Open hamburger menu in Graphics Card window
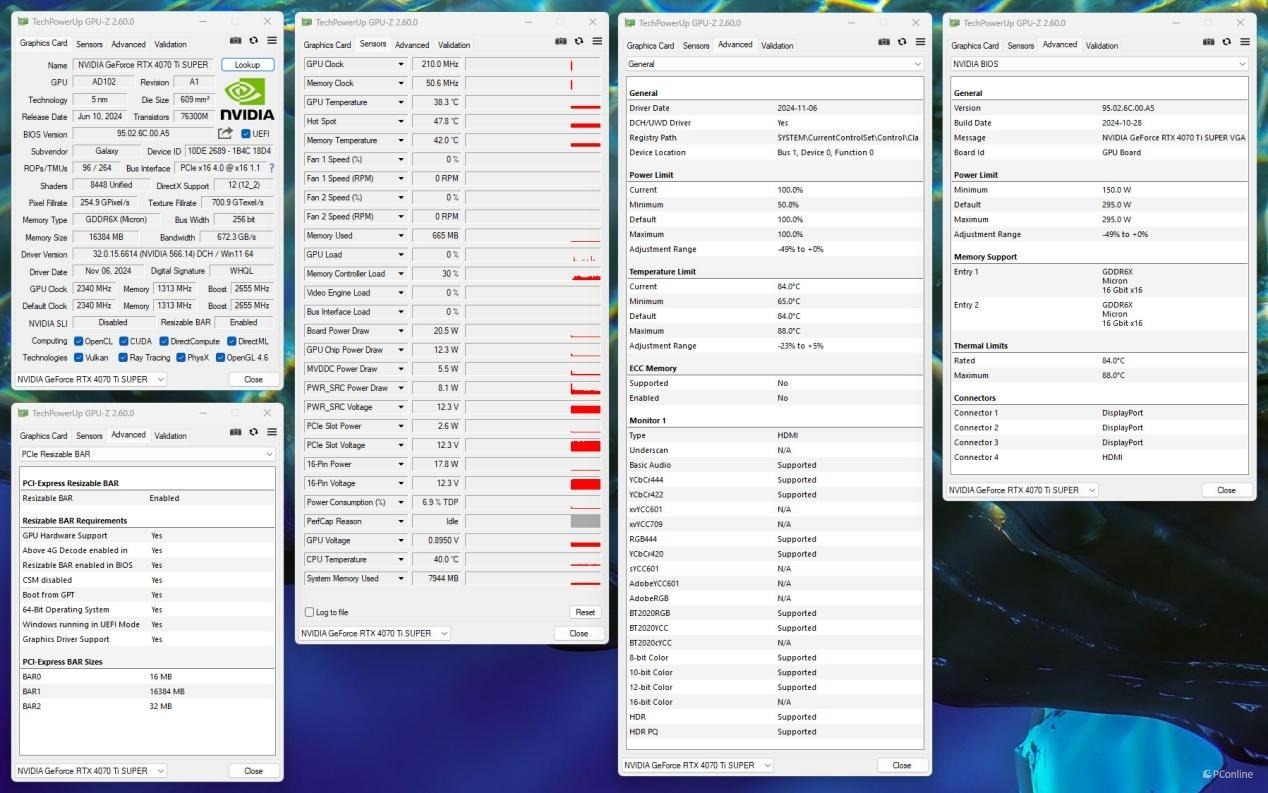Screen dimensions: 1268x793 click(271, 41)
